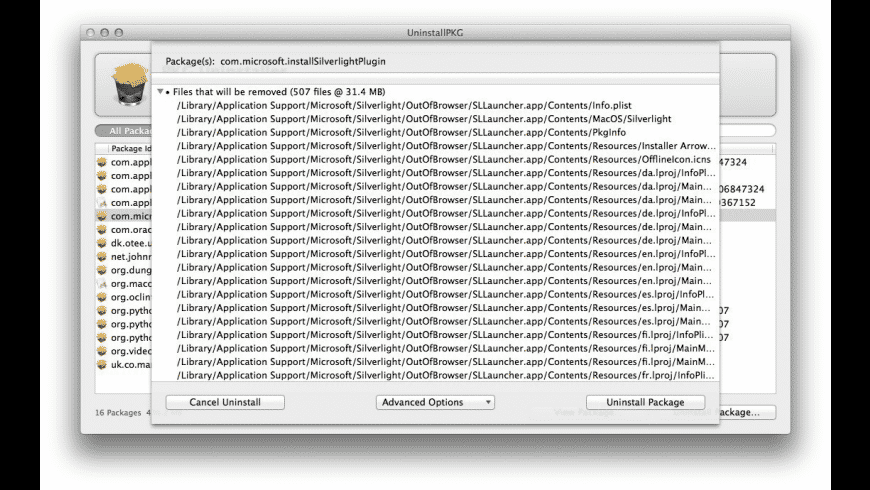The height and width of the screenshot is (490, 870).
Task: Select the com.orac package row
Action: point(124,229)
